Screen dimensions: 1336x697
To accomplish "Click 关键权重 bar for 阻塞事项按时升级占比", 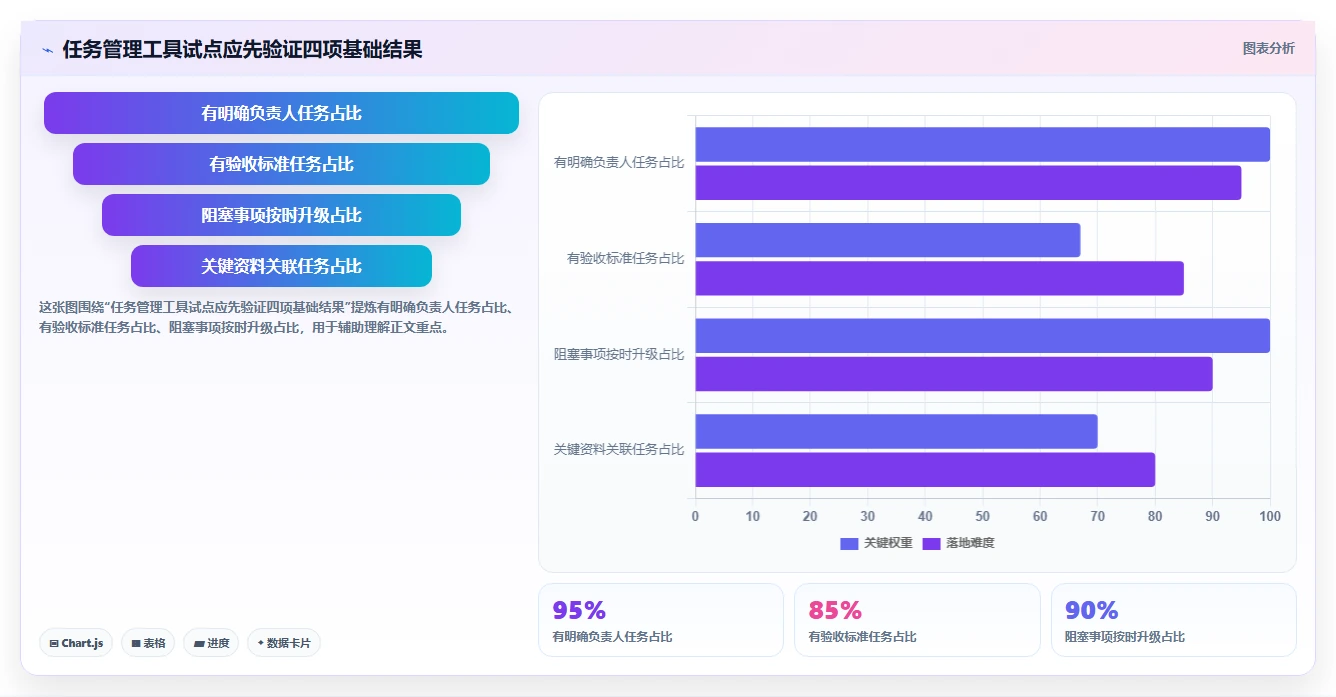I will [x=983, y=336].
